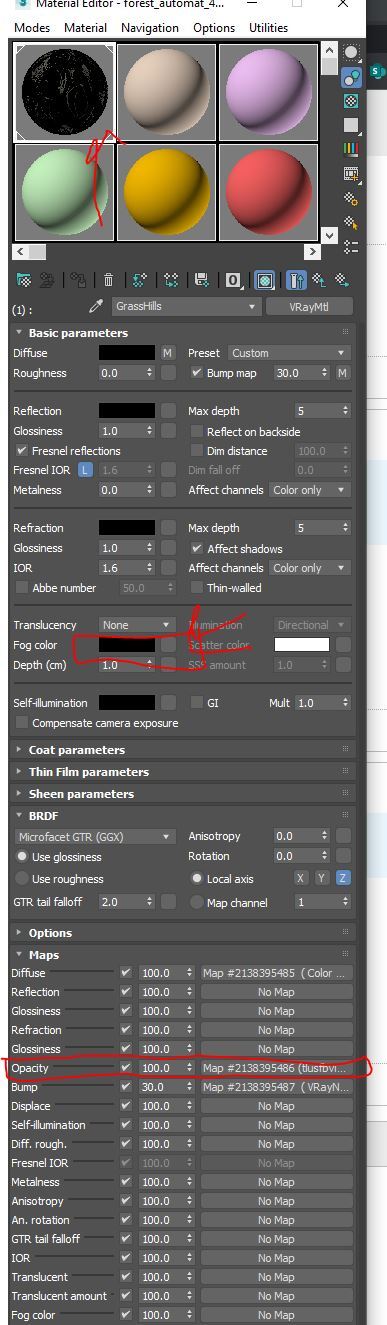
Task: Open the Translucency None dropdown
Action: click(137, 625)
